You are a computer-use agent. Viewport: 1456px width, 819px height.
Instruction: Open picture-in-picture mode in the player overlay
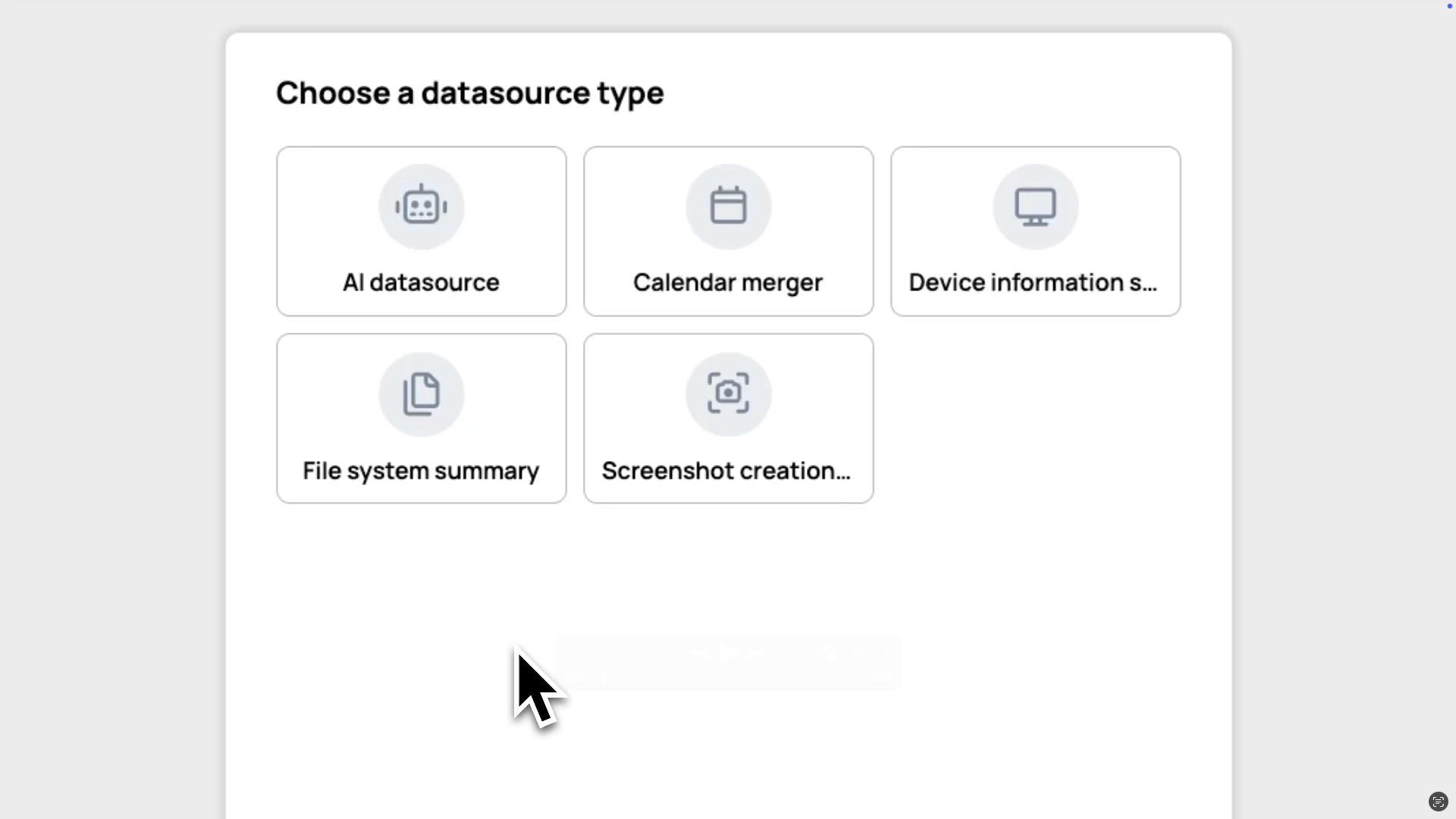pos(830,653)
